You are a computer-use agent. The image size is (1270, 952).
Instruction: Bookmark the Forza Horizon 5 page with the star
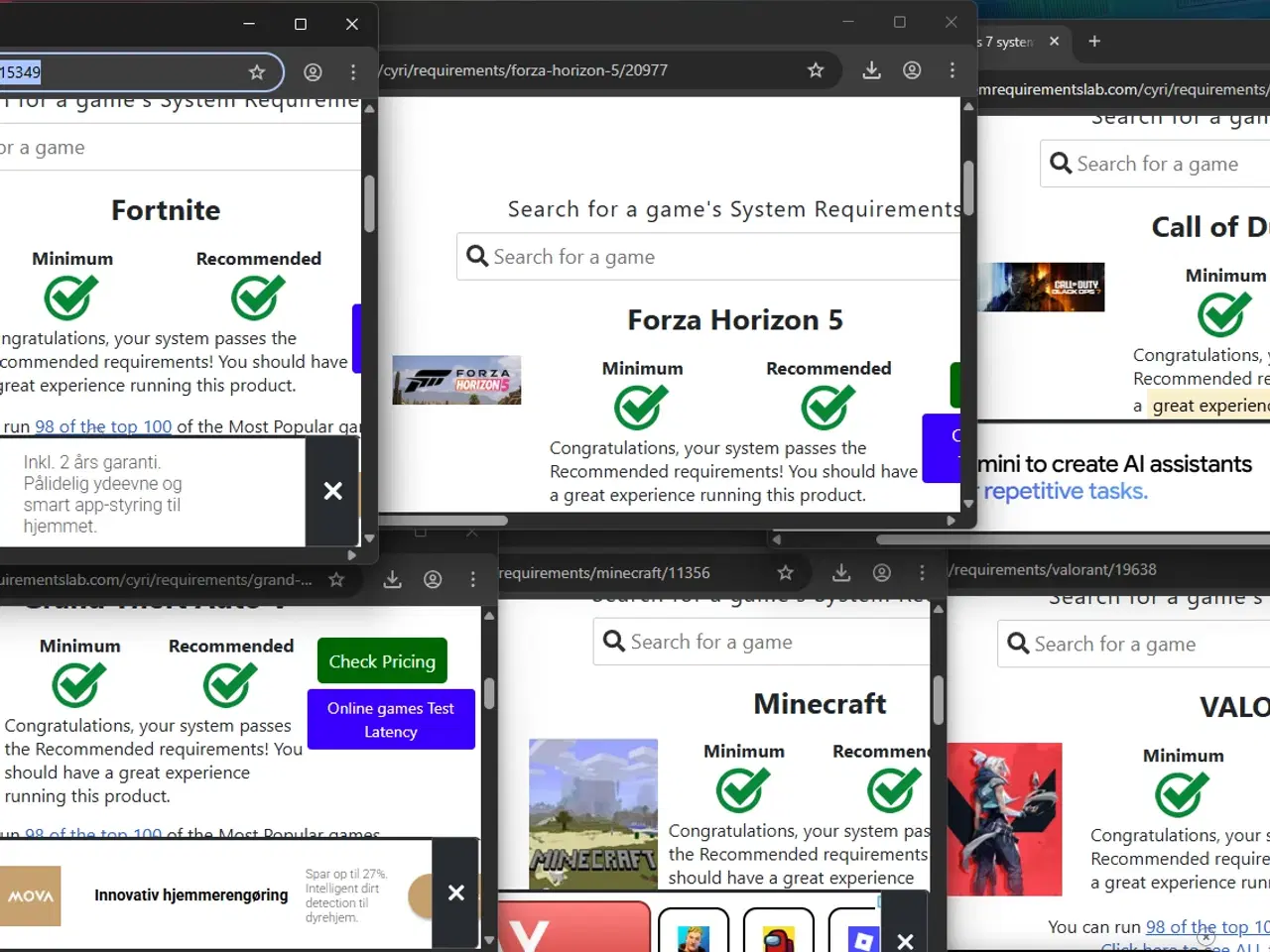click(816, 70)
